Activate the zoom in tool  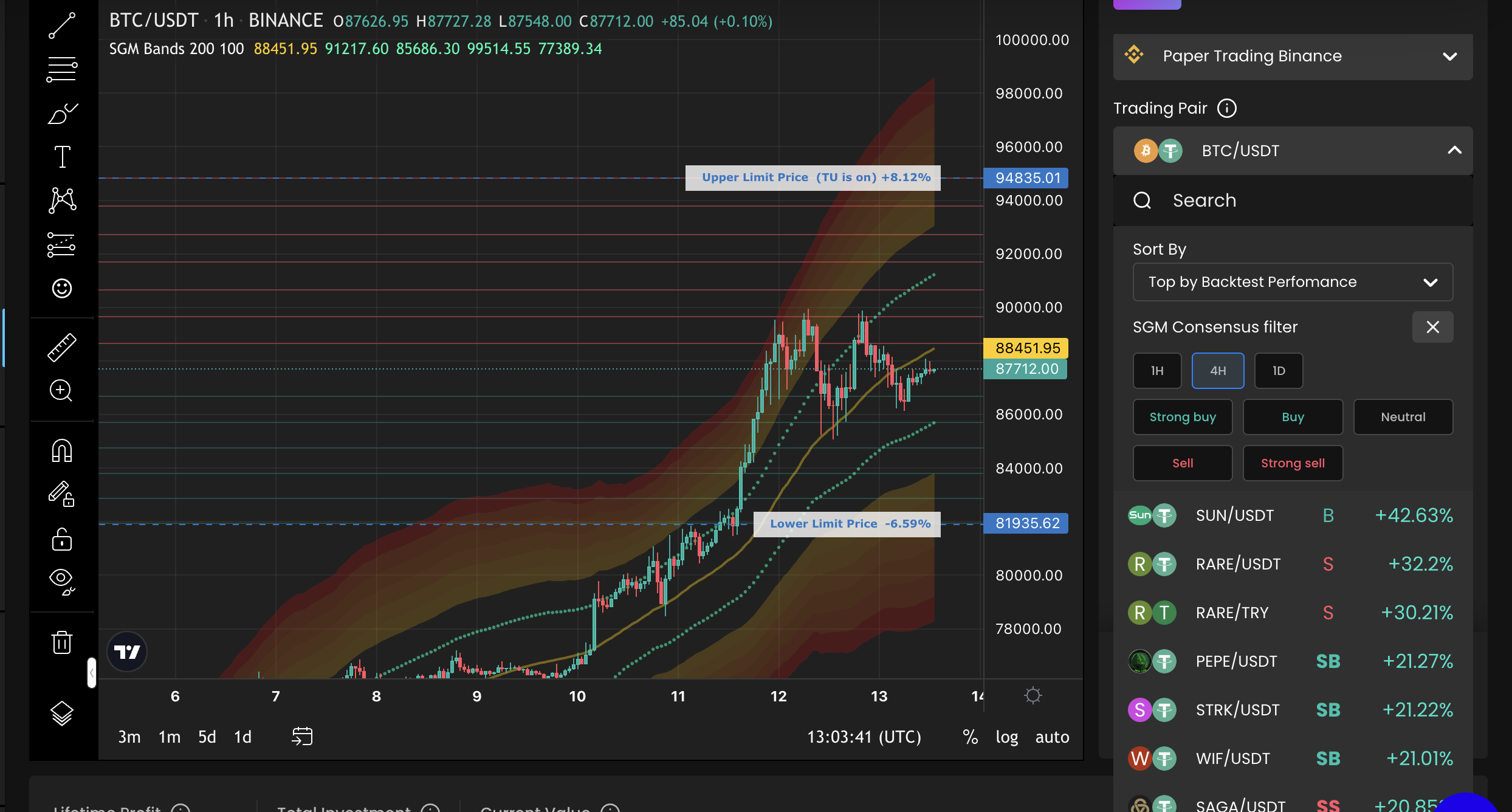coord(62,391)
